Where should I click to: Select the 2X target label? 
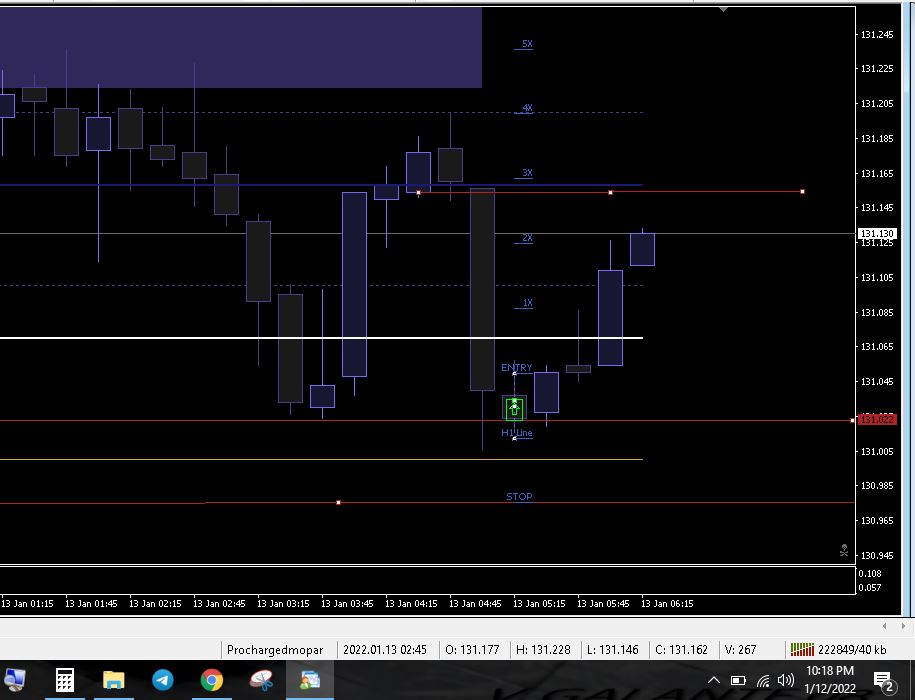(x=527, y=238)
